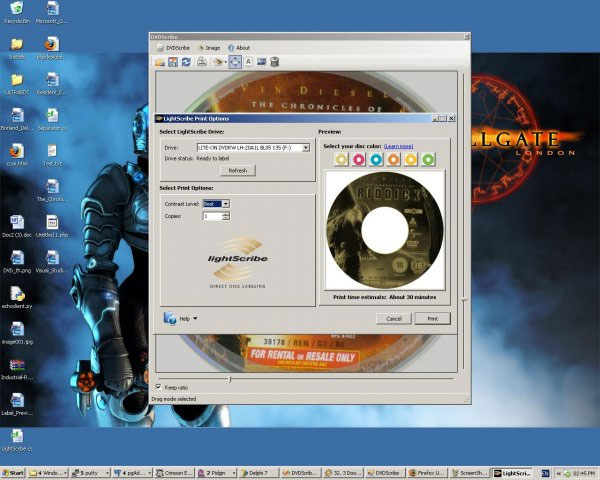The height and width of the screenshot is (480, 600).
Task: Click the Copies spinner arrows
Action: (226, 216)
